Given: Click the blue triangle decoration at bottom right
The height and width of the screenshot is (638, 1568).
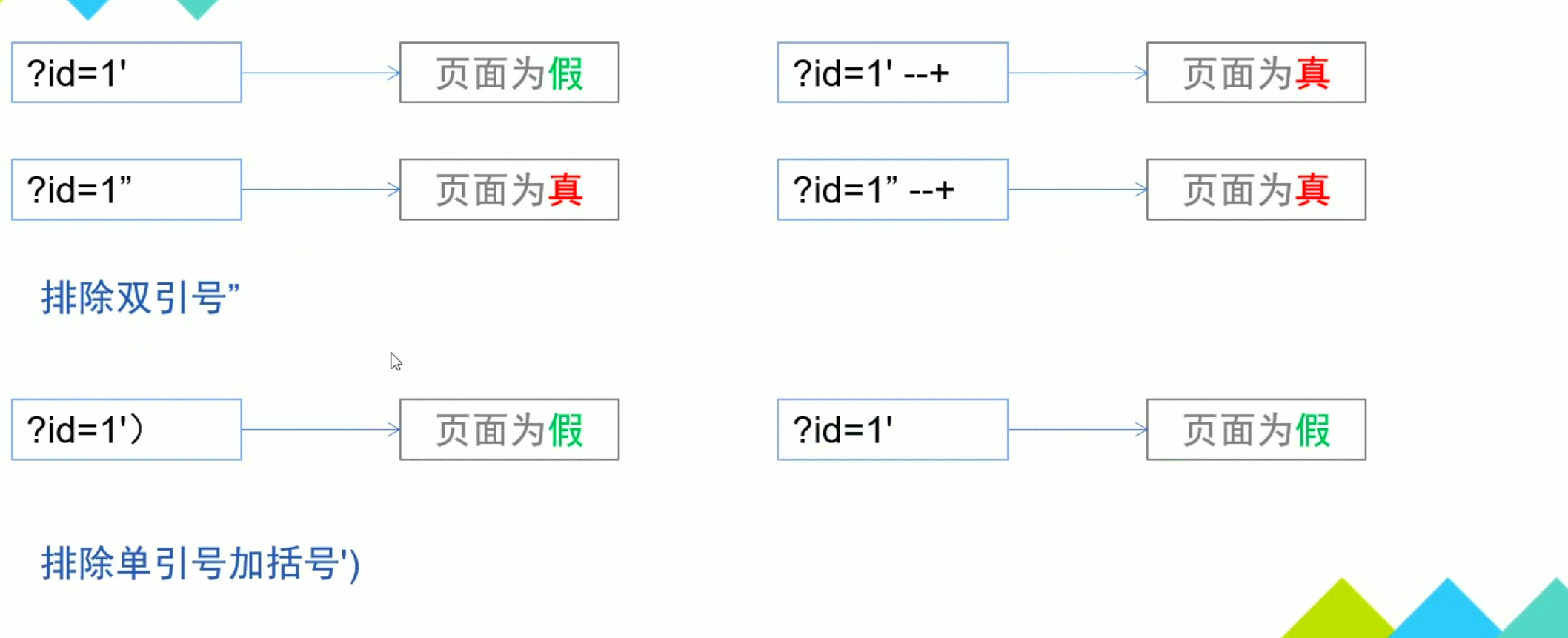Looking at the screenshot, I should click(1446, 611).
